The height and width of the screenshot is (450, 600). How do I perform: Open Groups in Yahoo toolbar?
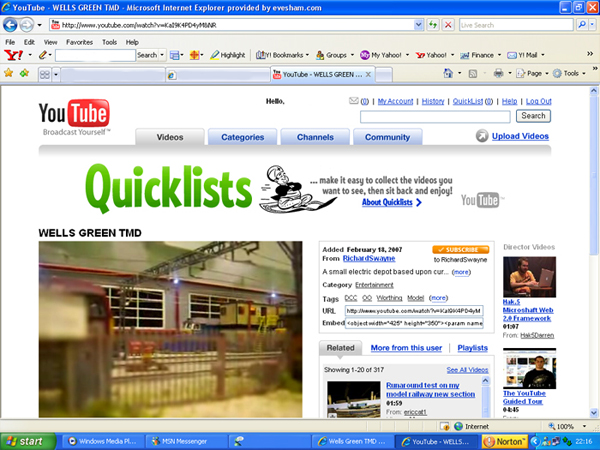pos(335,55)
